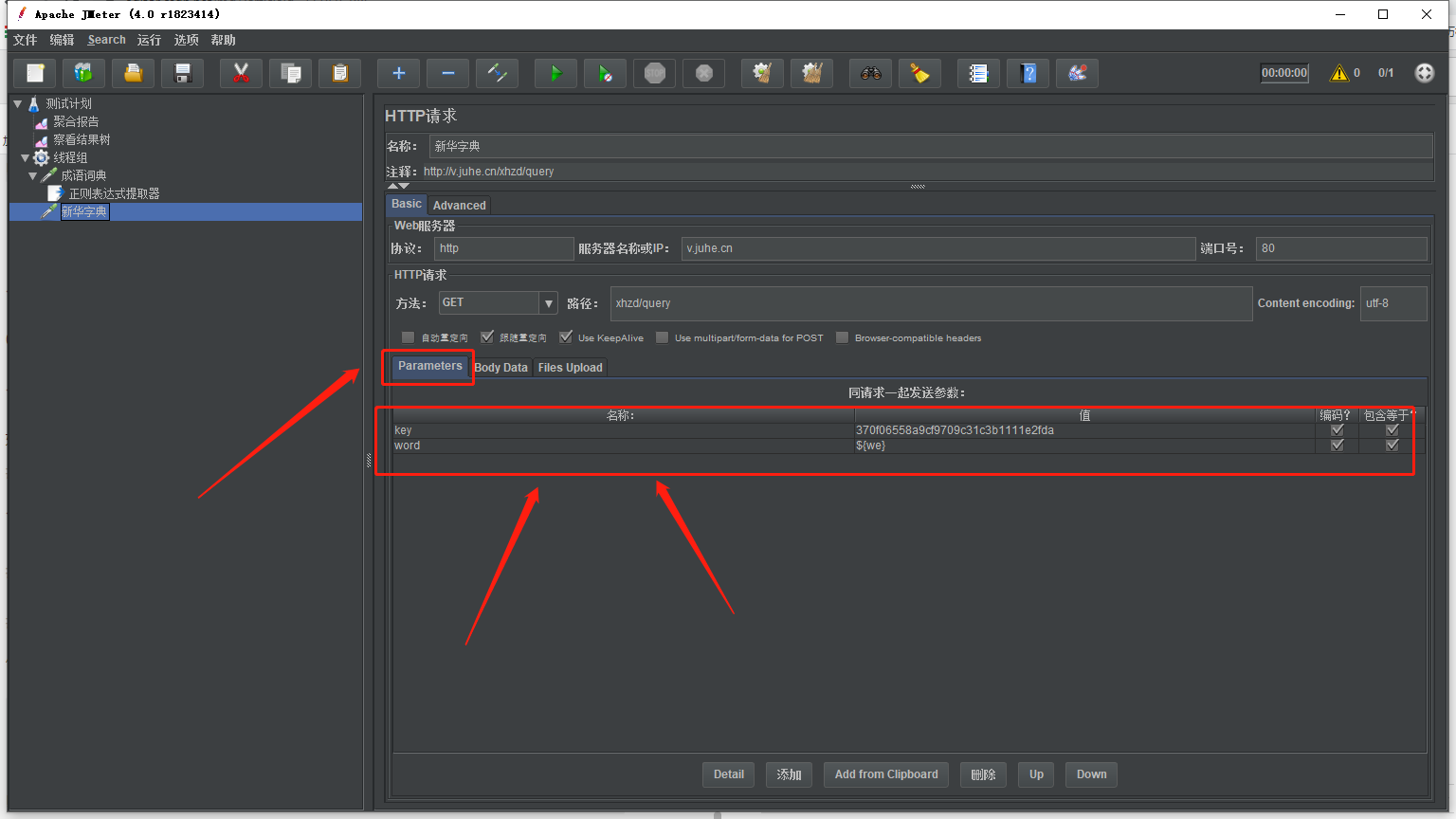Open help with question mark icon
The width and height of the screenshot is (1456, 819).
coord(1028,73)
